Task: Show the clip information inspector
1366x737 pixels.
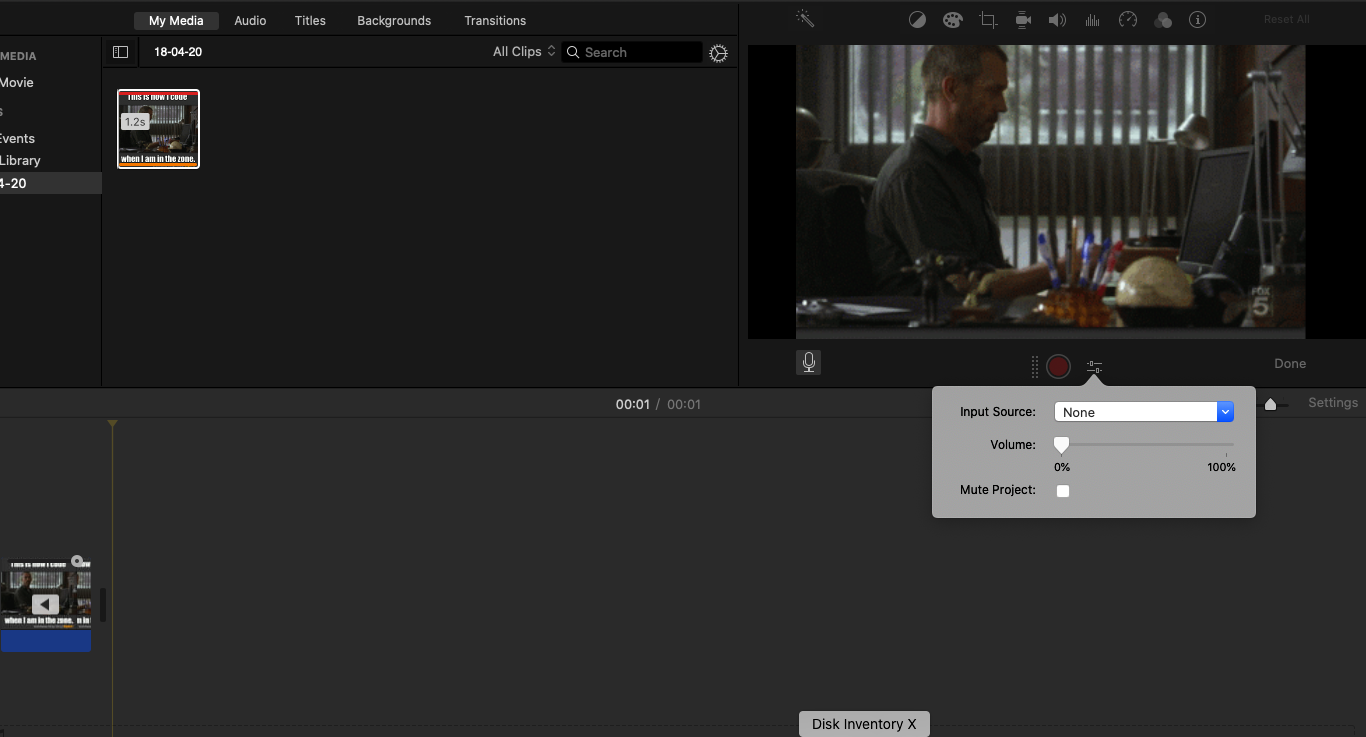Action: 1197,20
